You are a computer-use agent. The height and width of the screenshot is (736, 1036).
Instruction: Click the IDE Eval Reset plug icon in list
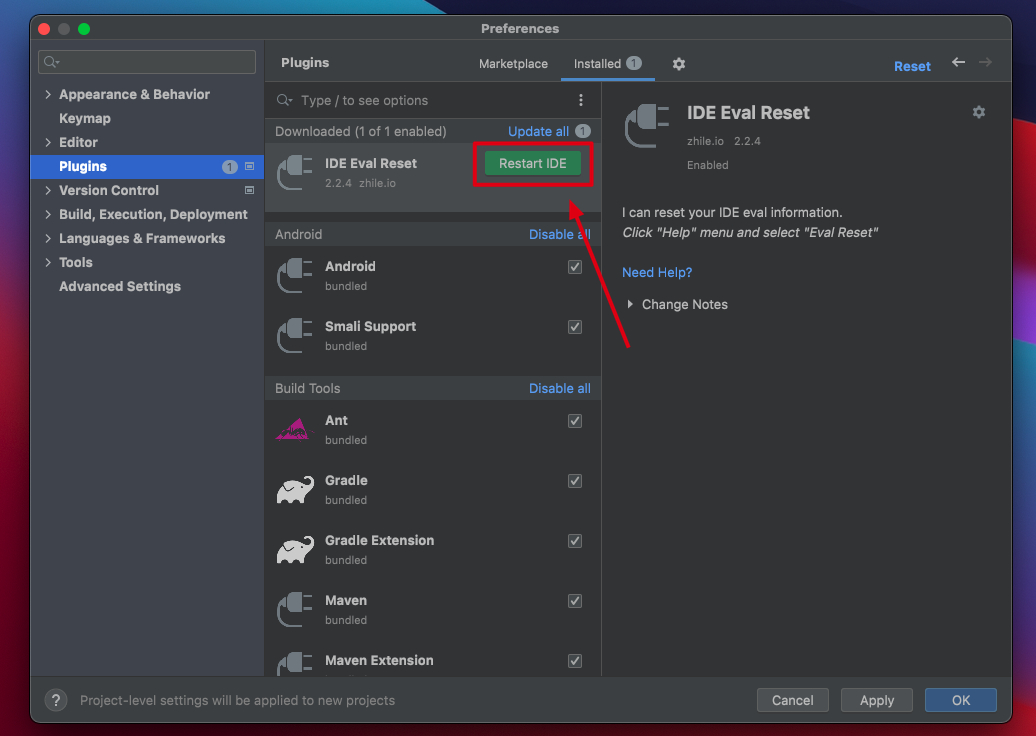point(295,172)
